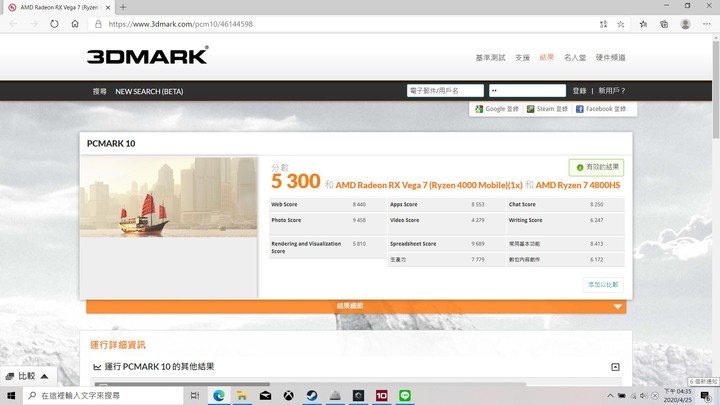
Task: View site lock info in address bar
Action: click(x=98, y=24)
